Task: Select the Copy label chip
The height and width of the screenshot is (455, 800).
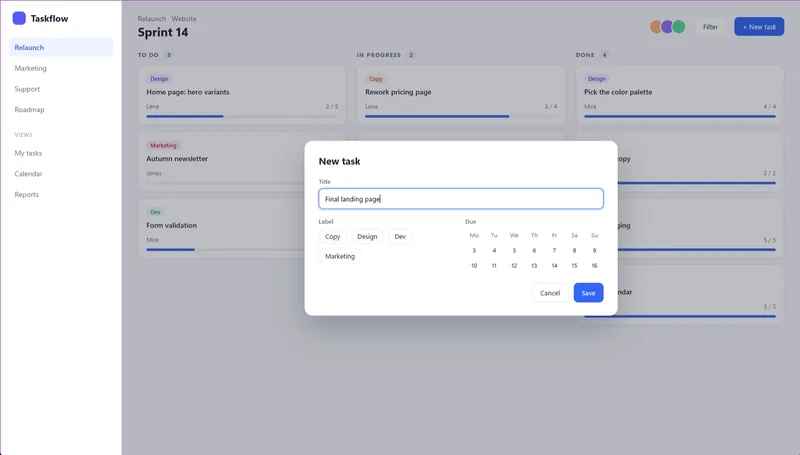Action: pos(333,237)
